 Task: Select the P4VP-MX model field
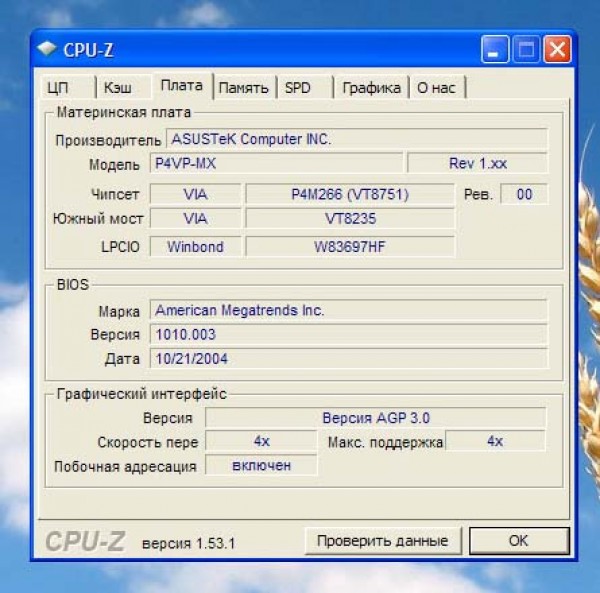pyautogui.click(x=276, y=163)
